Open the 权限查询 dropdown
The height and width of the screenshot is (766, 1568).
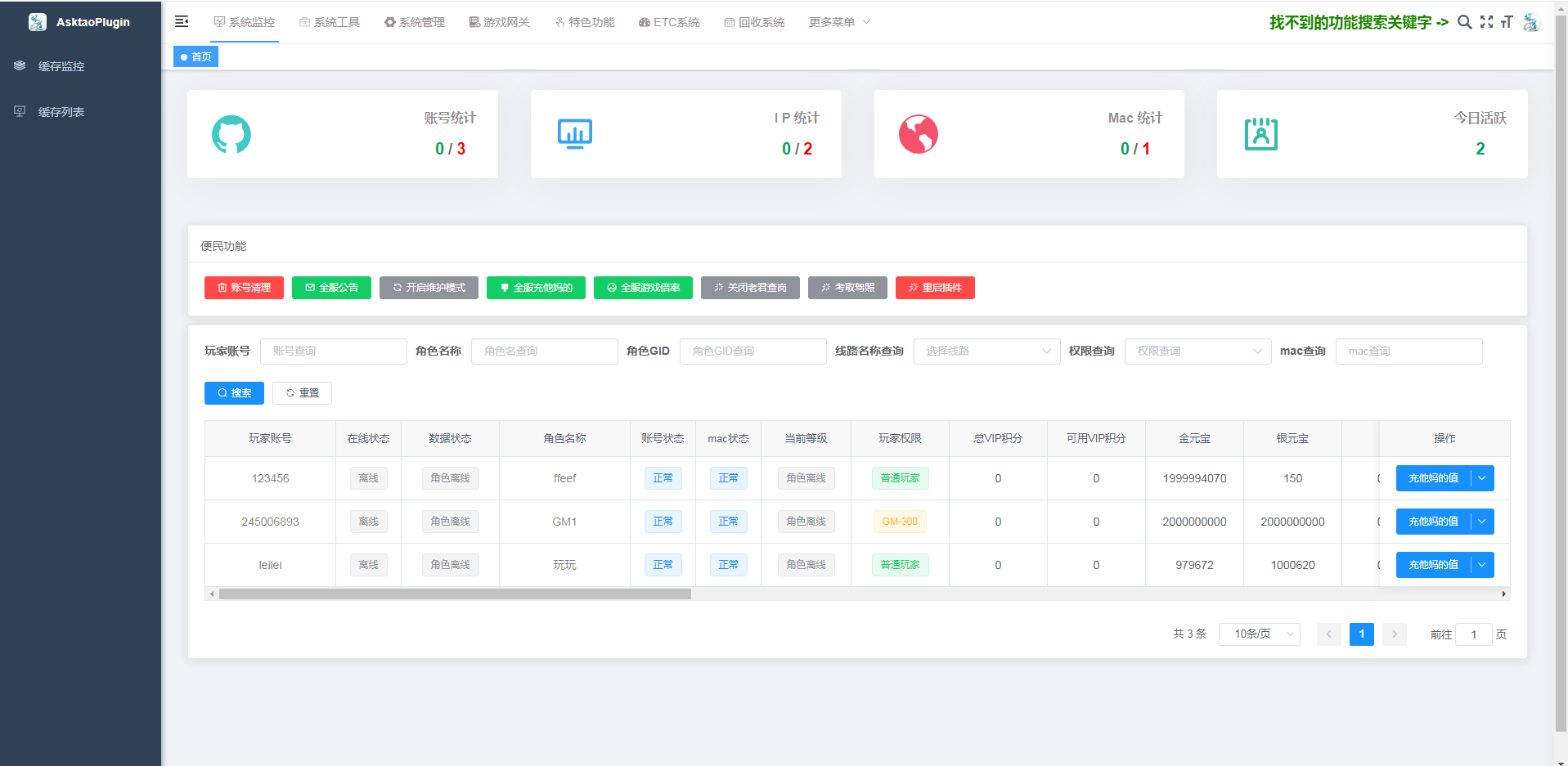tap(1197, 352)
